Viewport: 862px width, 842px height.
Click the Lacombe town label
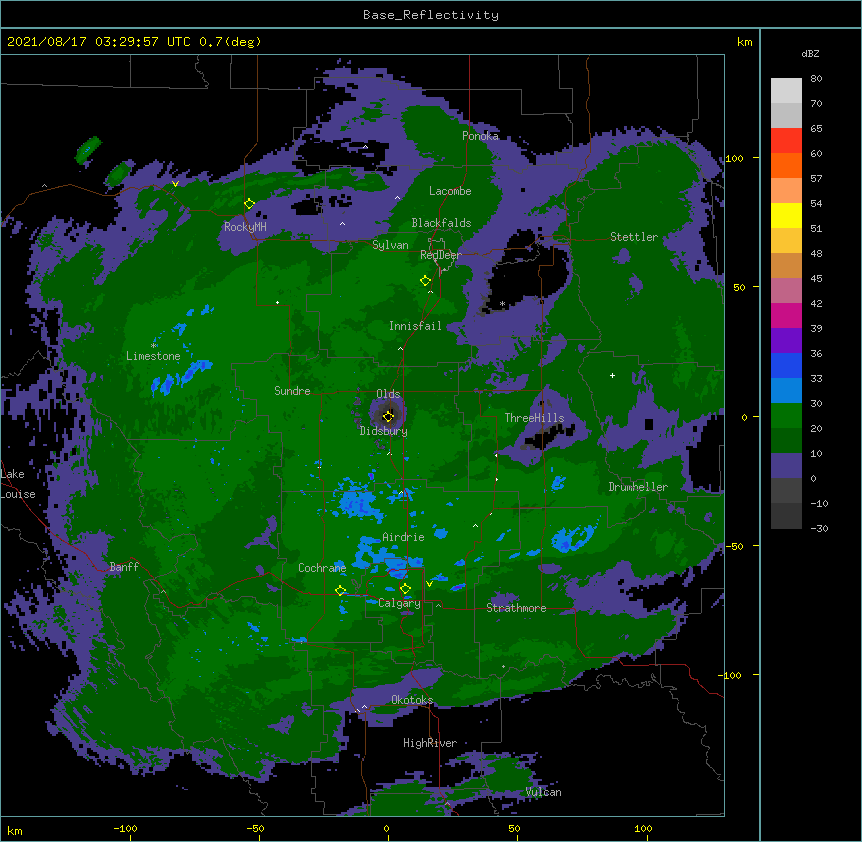450,191
